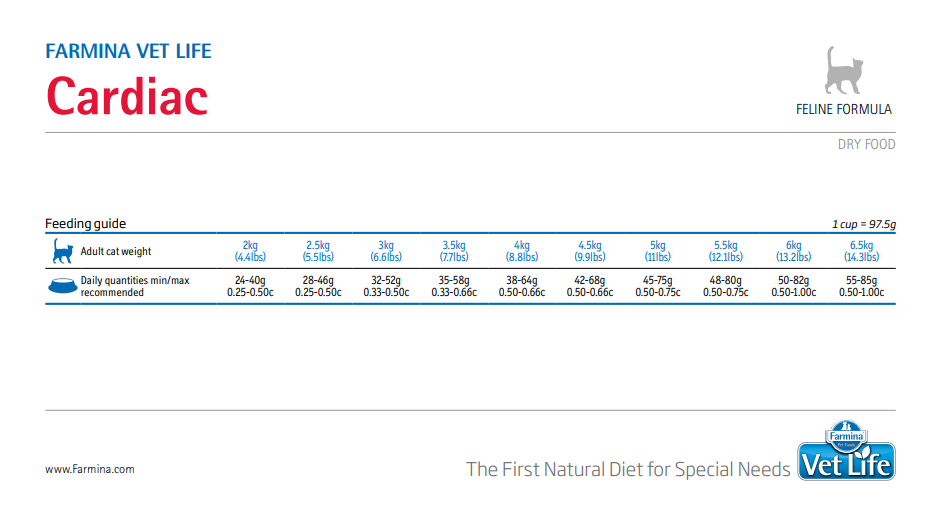Click the DRY FOOD label
This screenshot has height=525, width=939.
point(867,144)
